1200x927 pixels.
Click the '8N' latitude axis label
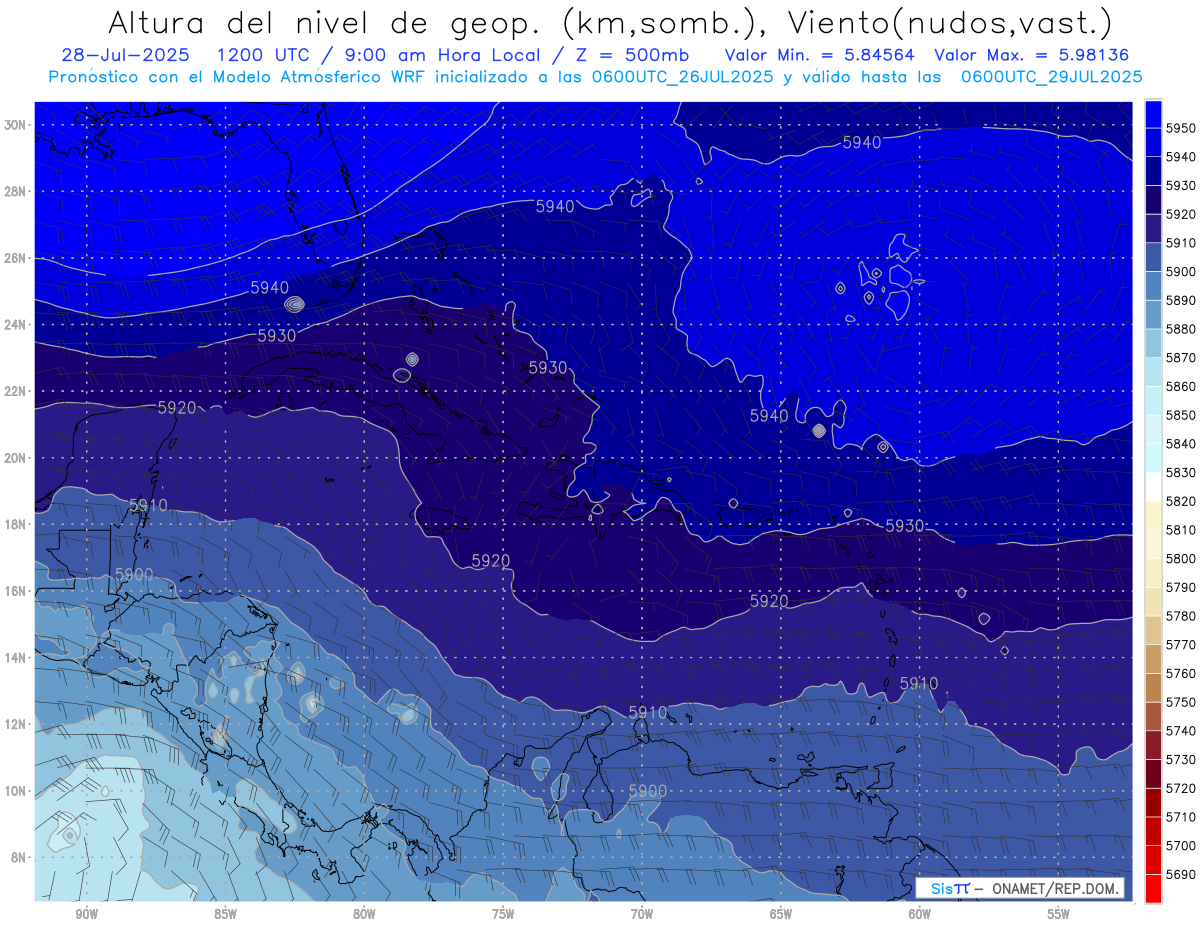click(x=19, y=858)
